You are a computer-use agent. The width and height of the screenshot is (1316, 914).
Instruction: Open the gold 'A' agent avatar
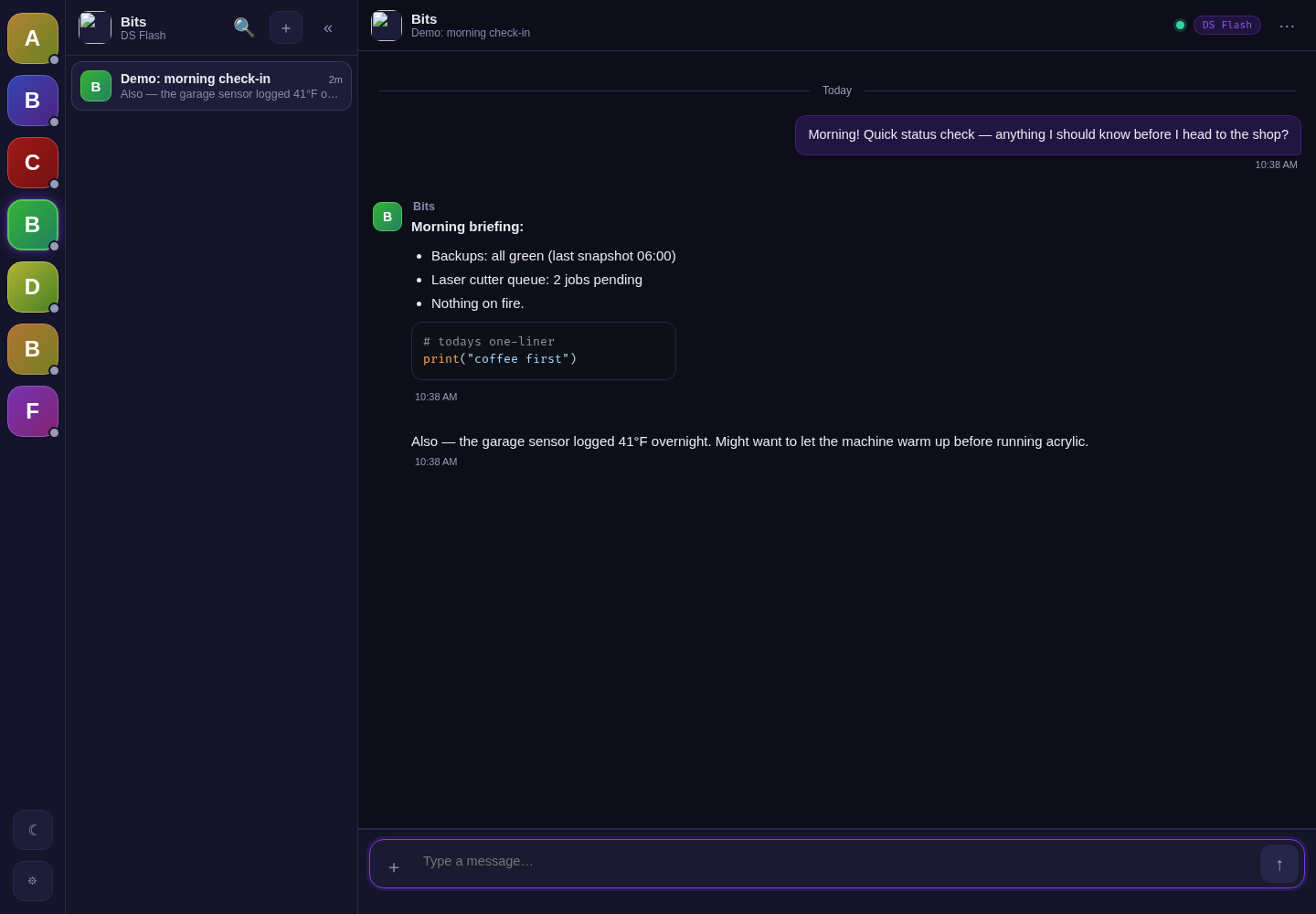pyautogui.click(x=33, y=38)
